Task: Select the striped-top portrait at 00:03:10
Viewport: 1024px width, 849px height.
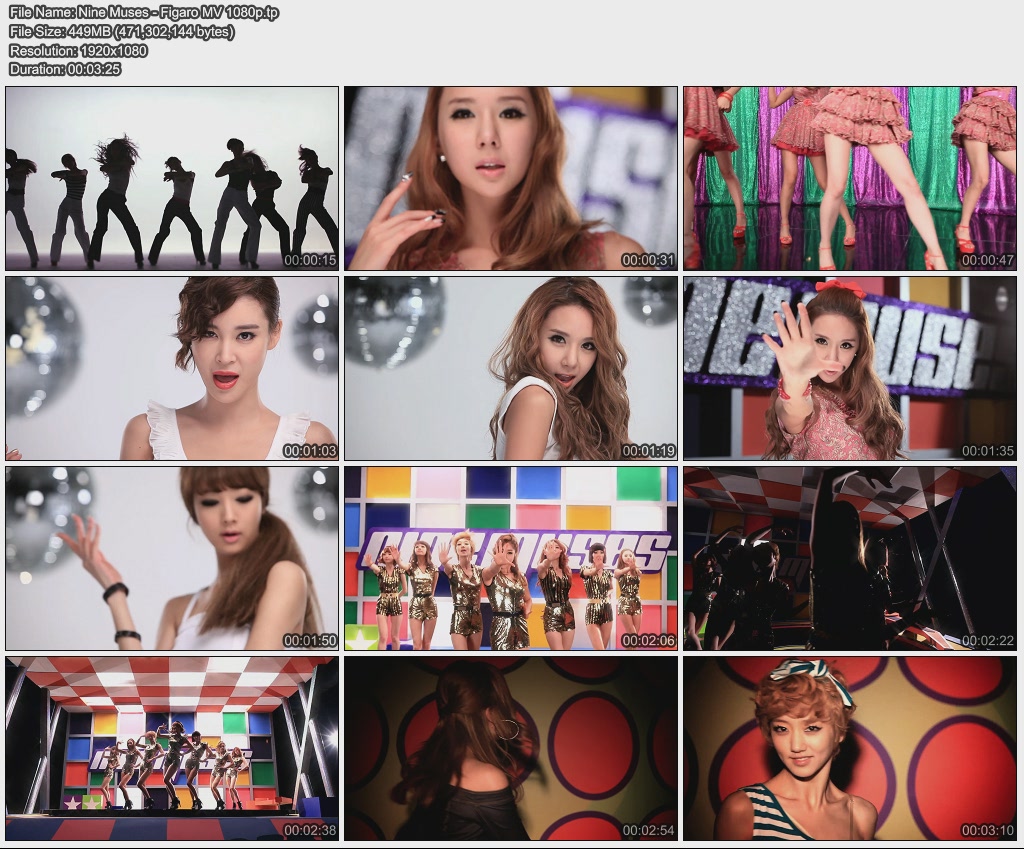Action: click(851, 748)
